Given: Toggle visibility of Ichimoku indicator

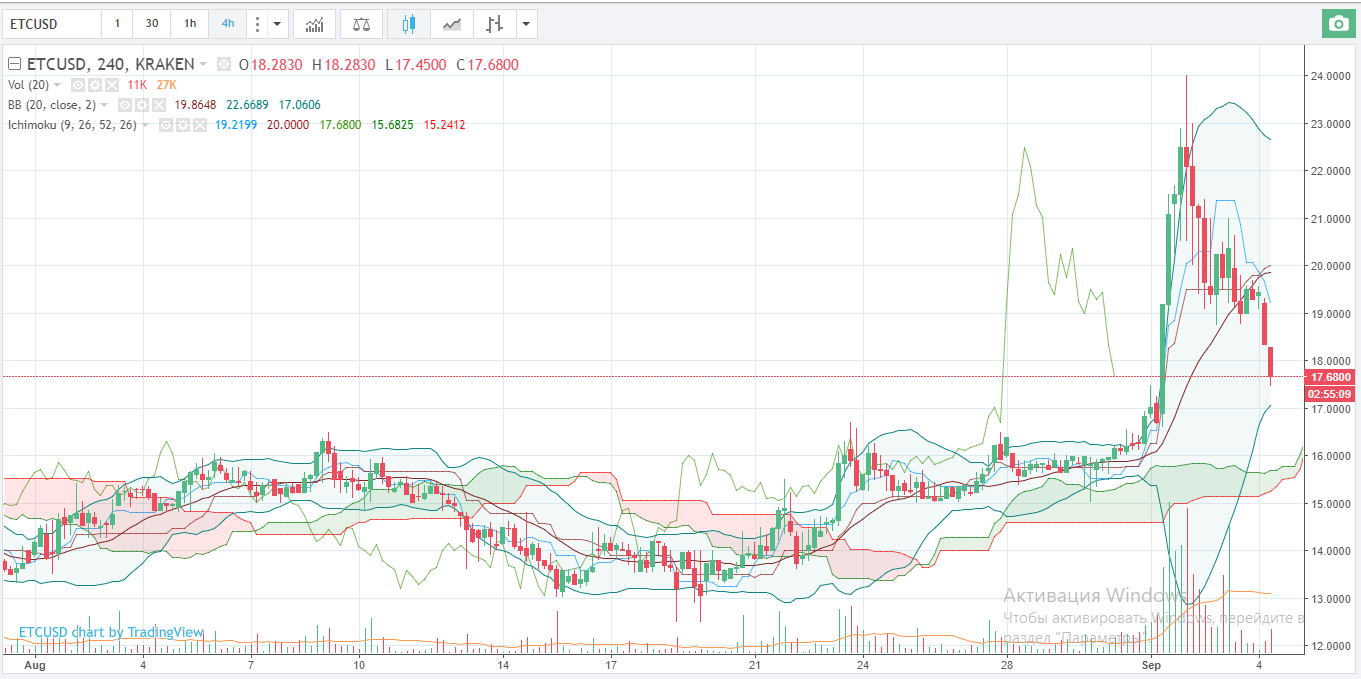Looking at the screenshot, I should [x=166, y=125].
